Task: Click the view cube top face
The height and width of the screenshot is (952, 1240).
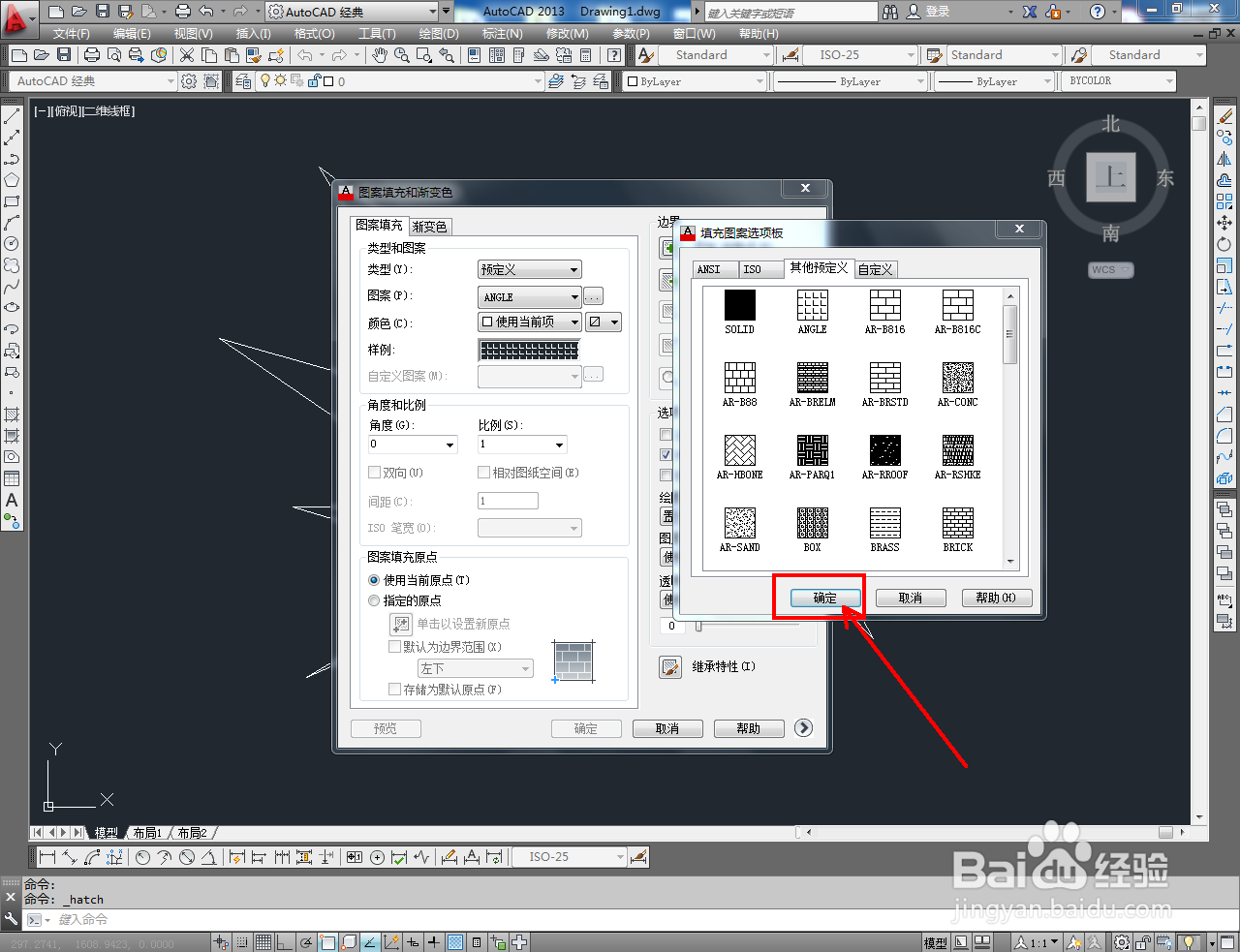Action: click(x=1111, y=177)
